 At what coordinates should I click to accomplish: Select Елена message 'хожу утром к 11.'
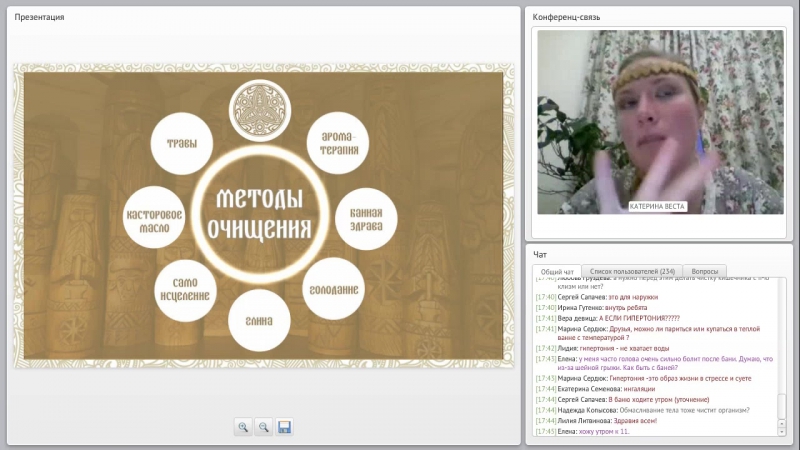tap(583, 432)
